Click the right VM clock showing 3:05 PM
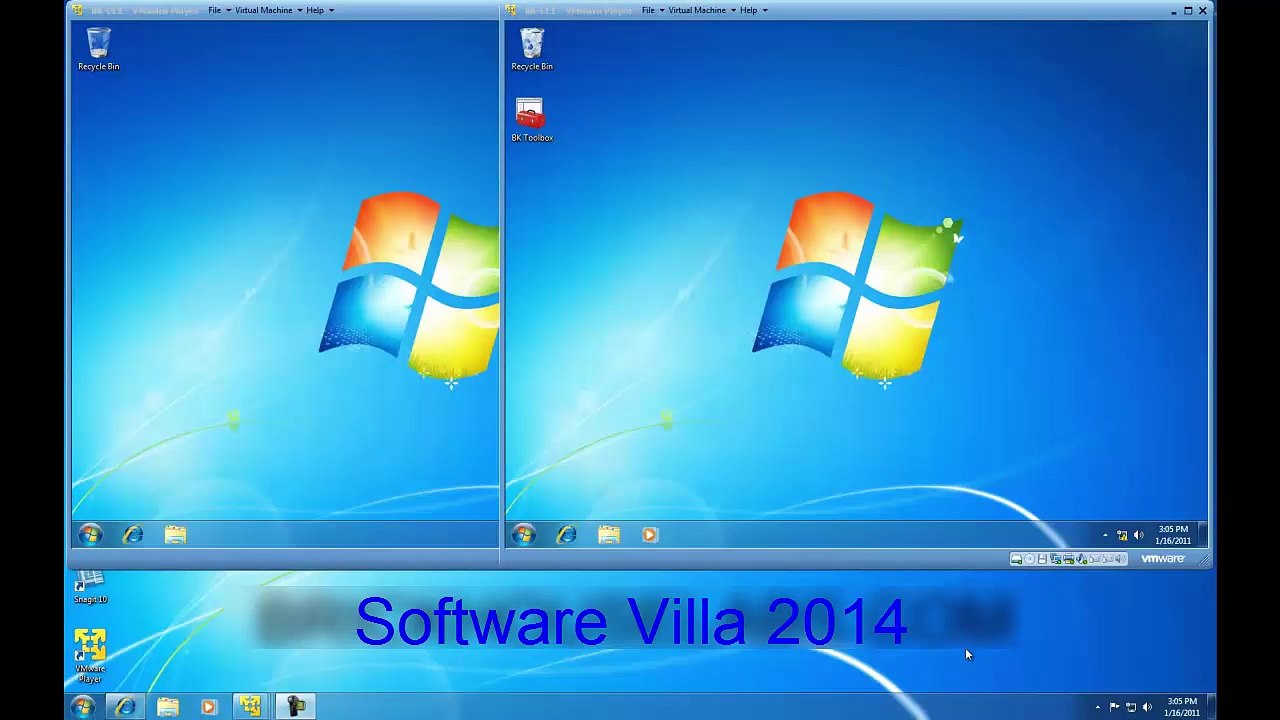The image size is (1280, 720). pyautogui.click(x=1173, y=535)
